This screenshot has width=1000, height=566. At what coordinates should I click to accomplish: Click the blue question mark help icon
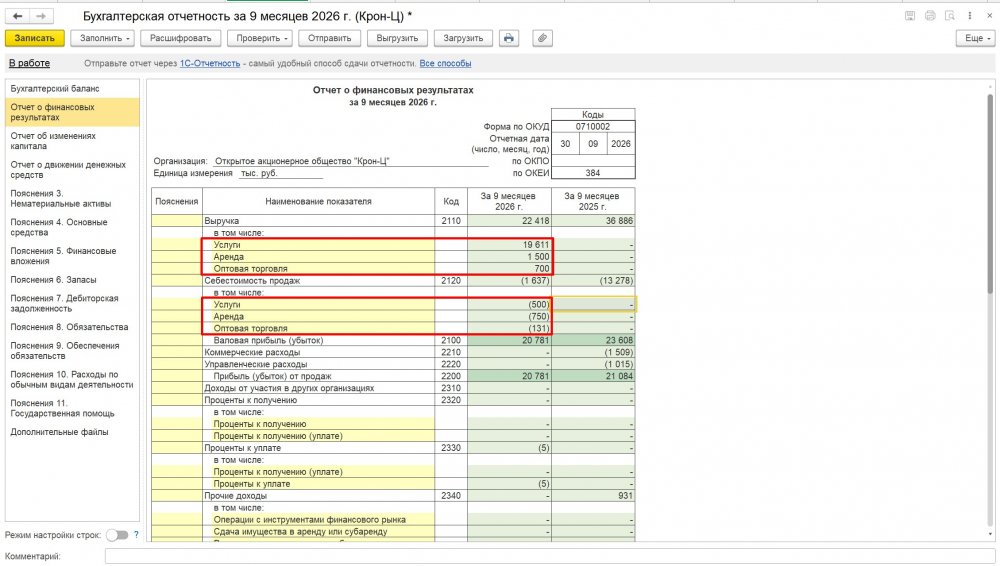tap(136, 535)
